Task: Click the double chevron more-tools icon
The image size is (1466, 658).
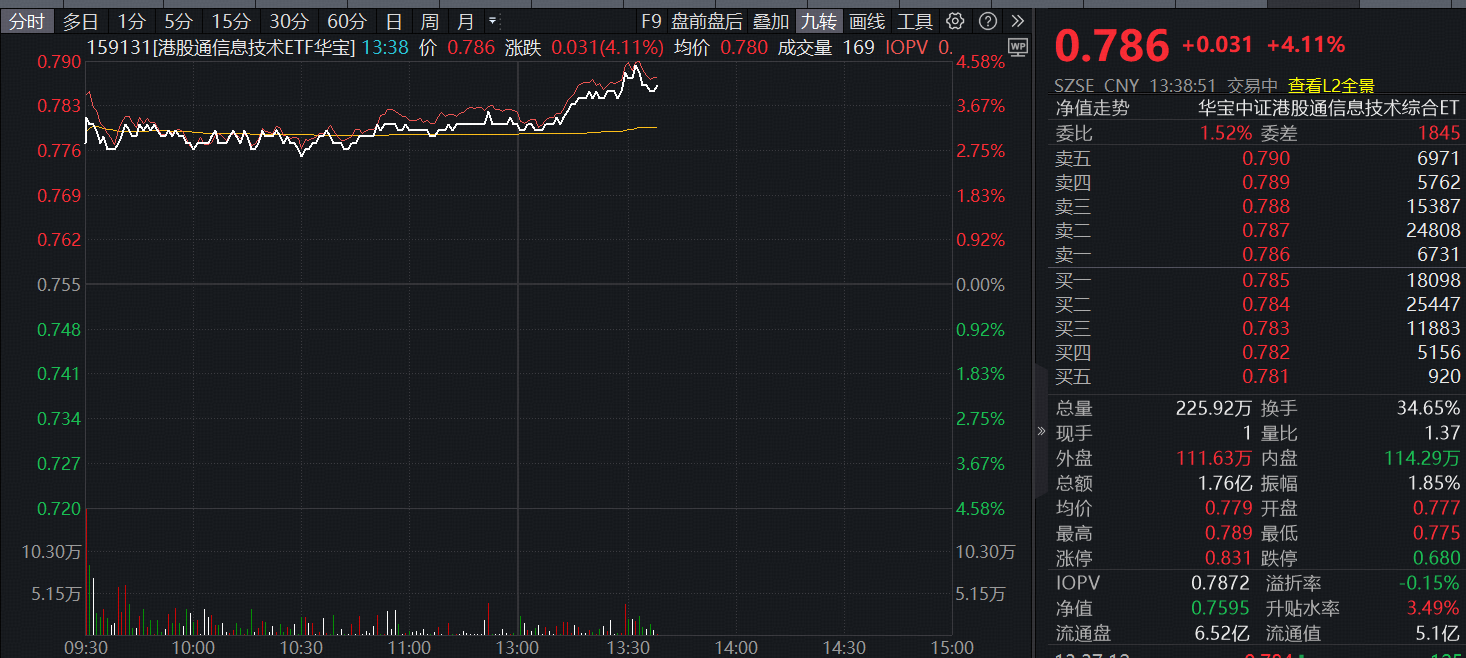Action: point(1017,21)
